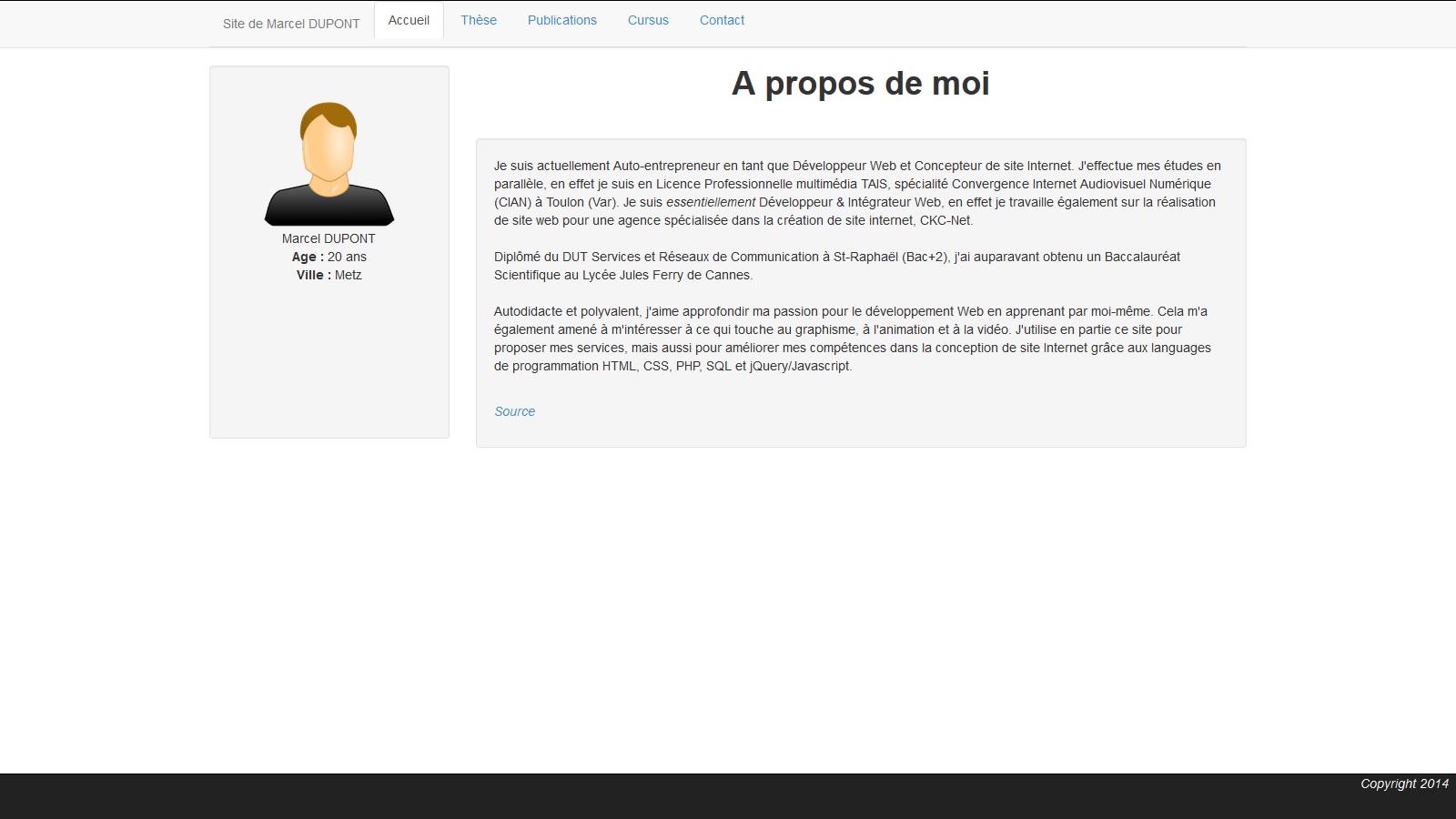
Task: Open the Publications tab
Action: (x=562, y=20)
